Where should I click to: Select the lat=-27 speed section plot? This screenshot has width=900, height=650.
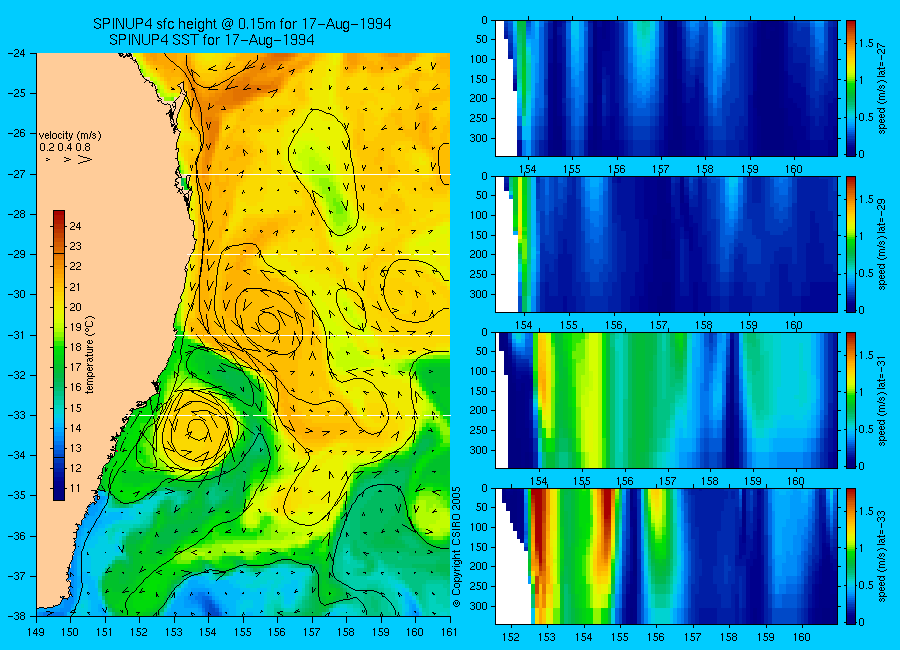[666, 88]
